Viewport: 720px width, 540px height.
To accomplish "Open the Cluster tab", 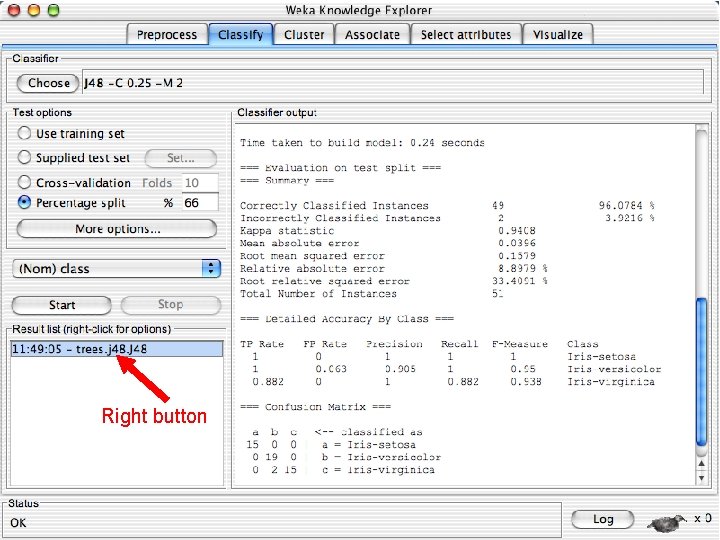I will [x=304, y=35].
